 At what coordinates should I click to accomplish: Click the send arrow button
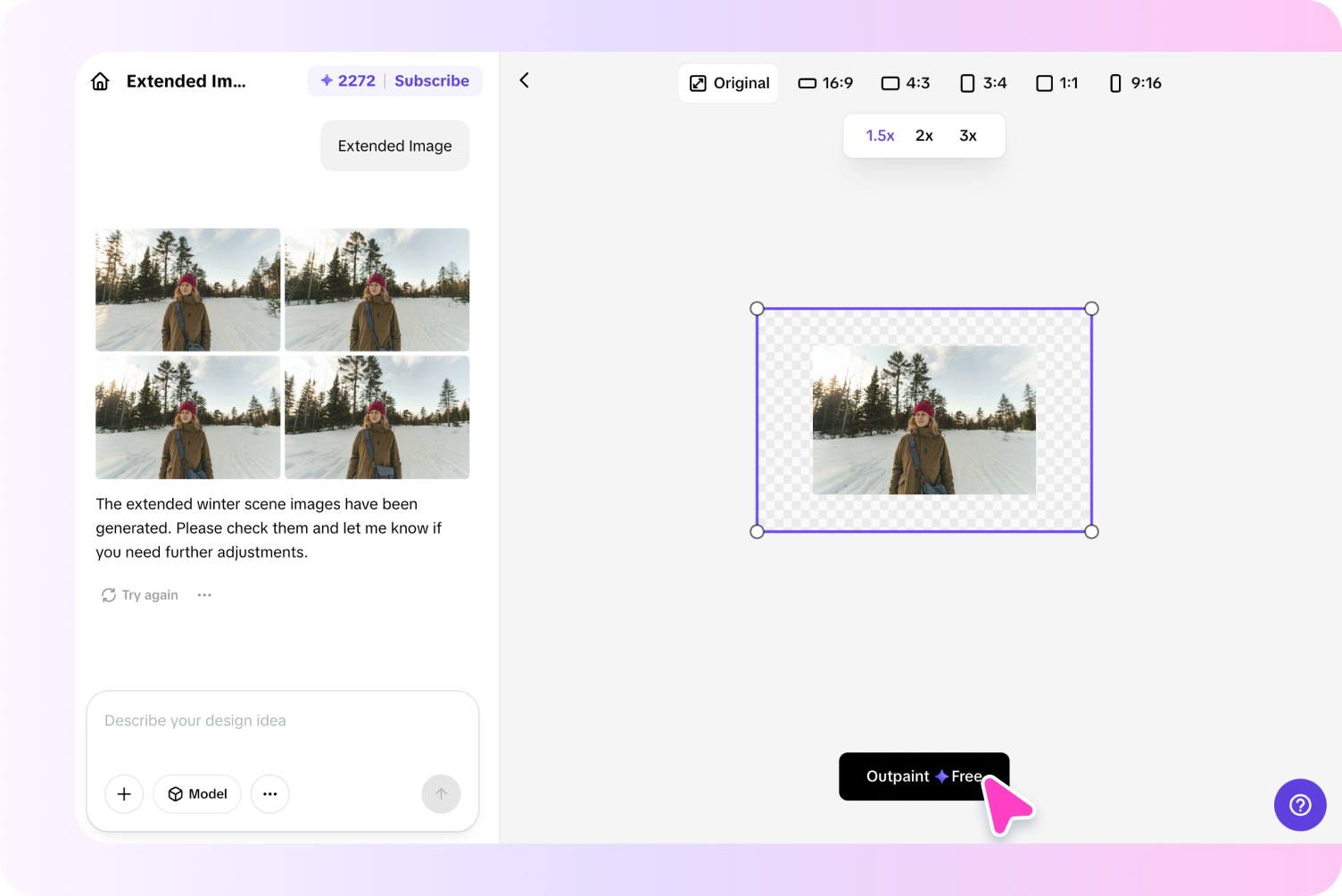pos(441,794)
